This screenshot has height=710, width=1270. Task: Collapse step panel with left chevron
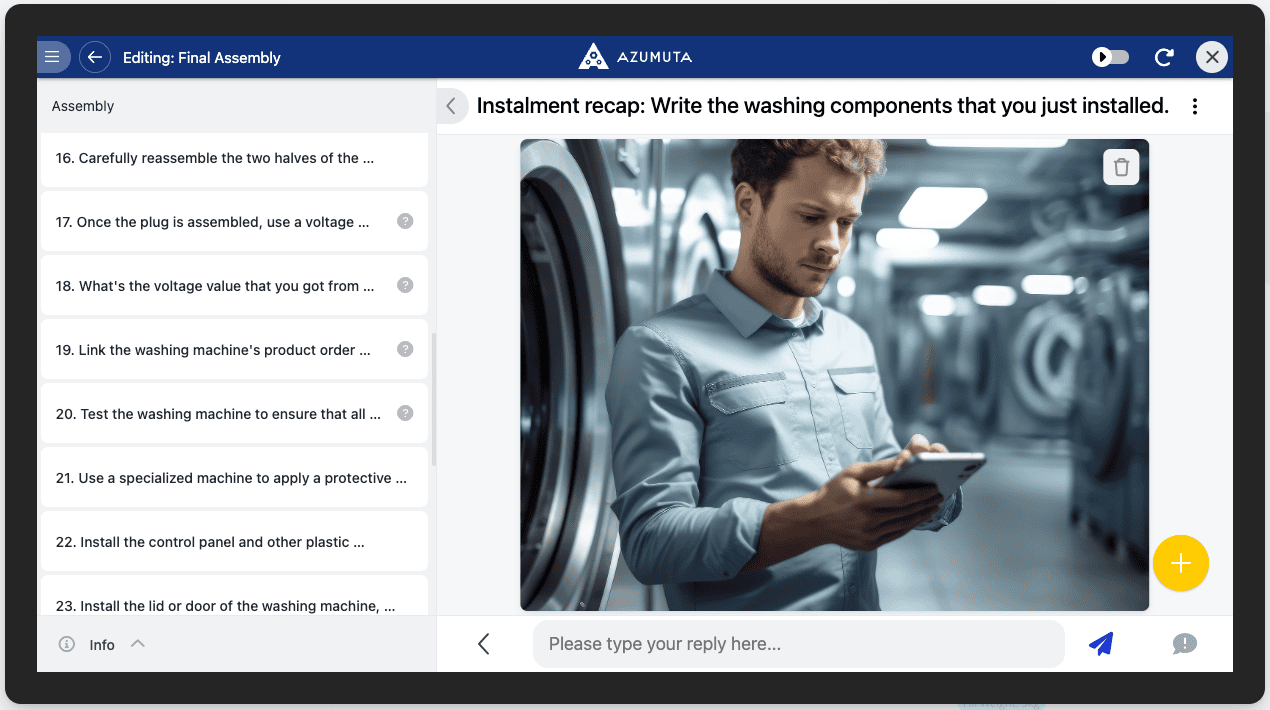451,106
